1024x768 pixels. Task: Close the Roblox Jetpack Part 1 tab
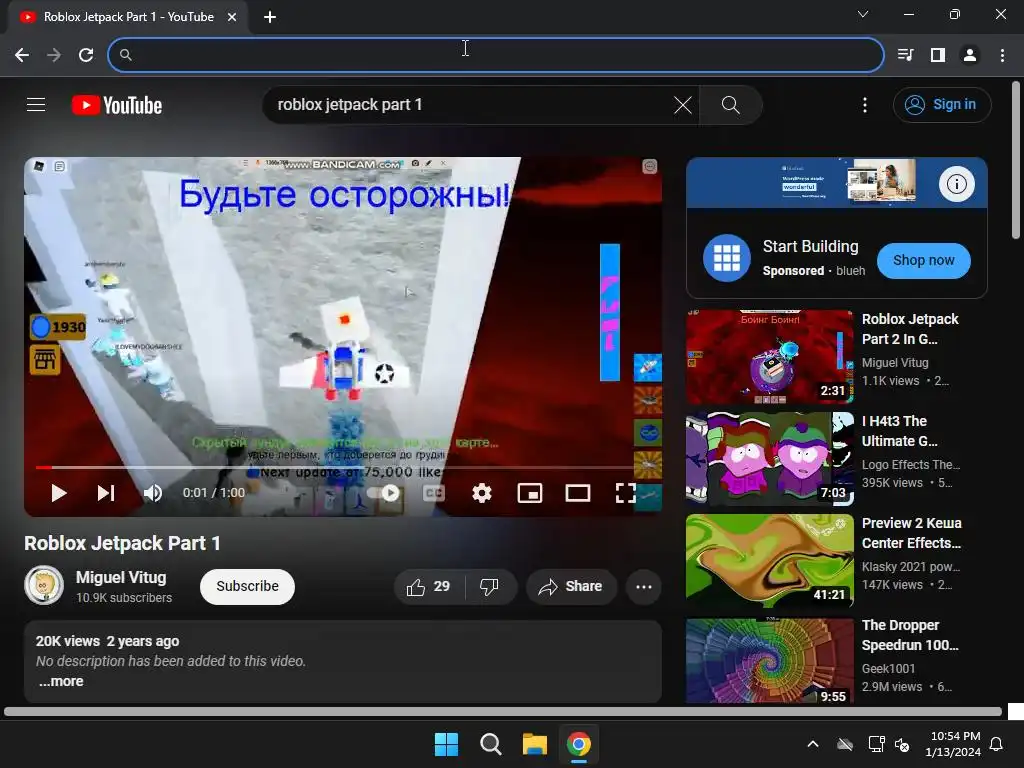tap(232, 17)
